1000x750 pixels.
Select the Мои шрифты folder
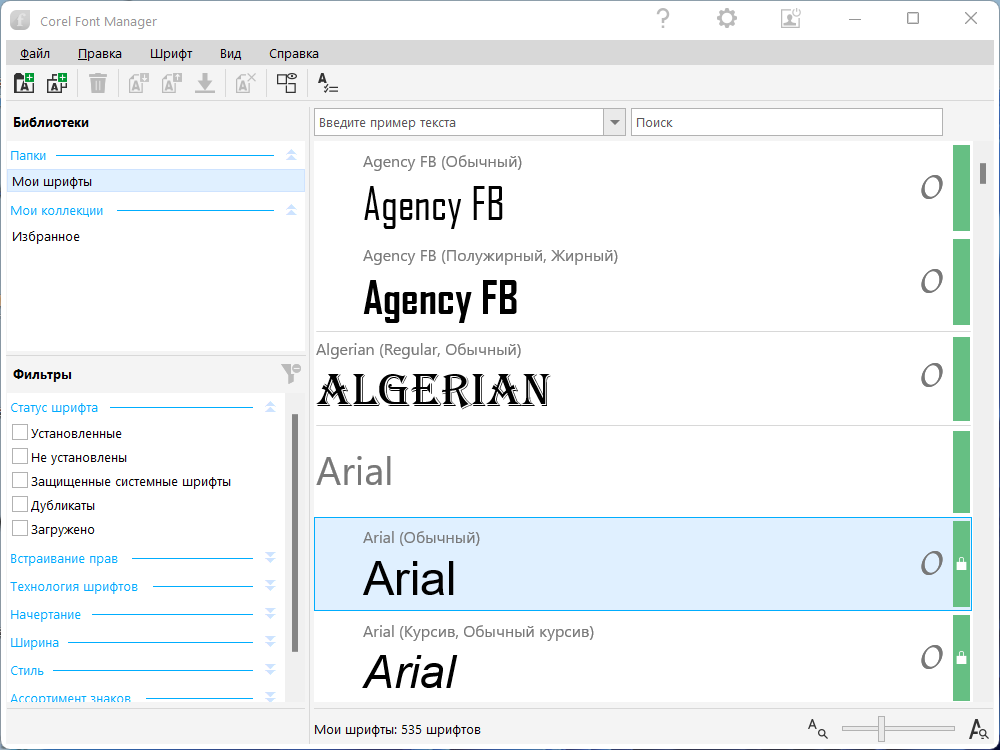click(156, 181)
